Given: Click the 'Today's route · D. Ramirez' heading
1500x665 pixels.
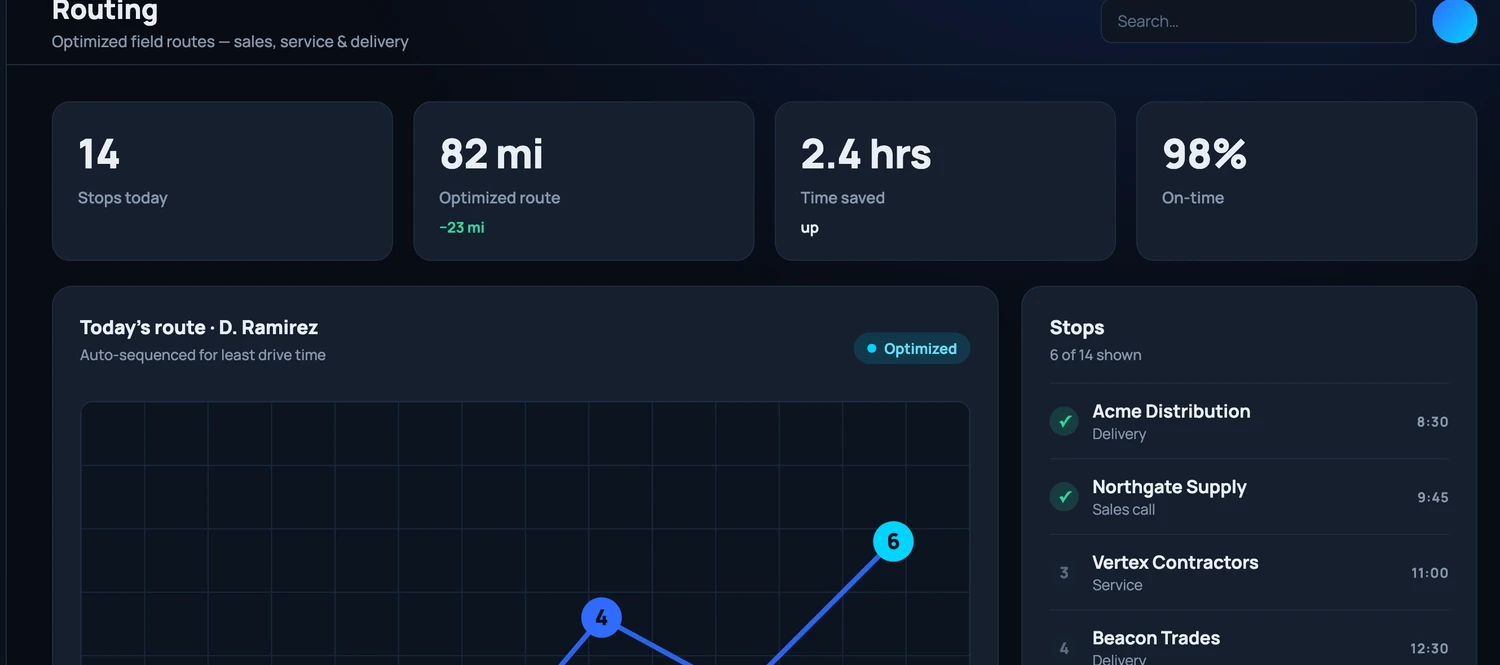Looking at the screenshot, I should pos(199,327).
